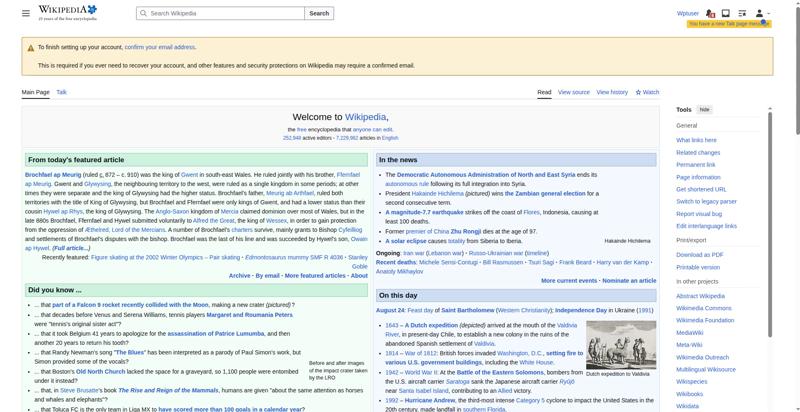Open Wptuser user page link
800x412 pixels.
point(688,13)
